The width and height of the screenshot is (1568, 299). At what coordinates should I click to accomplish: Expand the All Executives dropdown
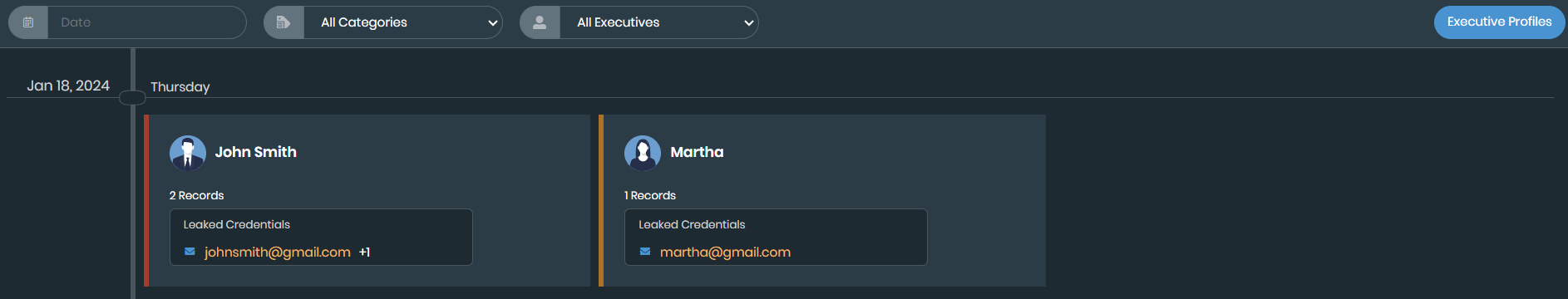(659, 22)
